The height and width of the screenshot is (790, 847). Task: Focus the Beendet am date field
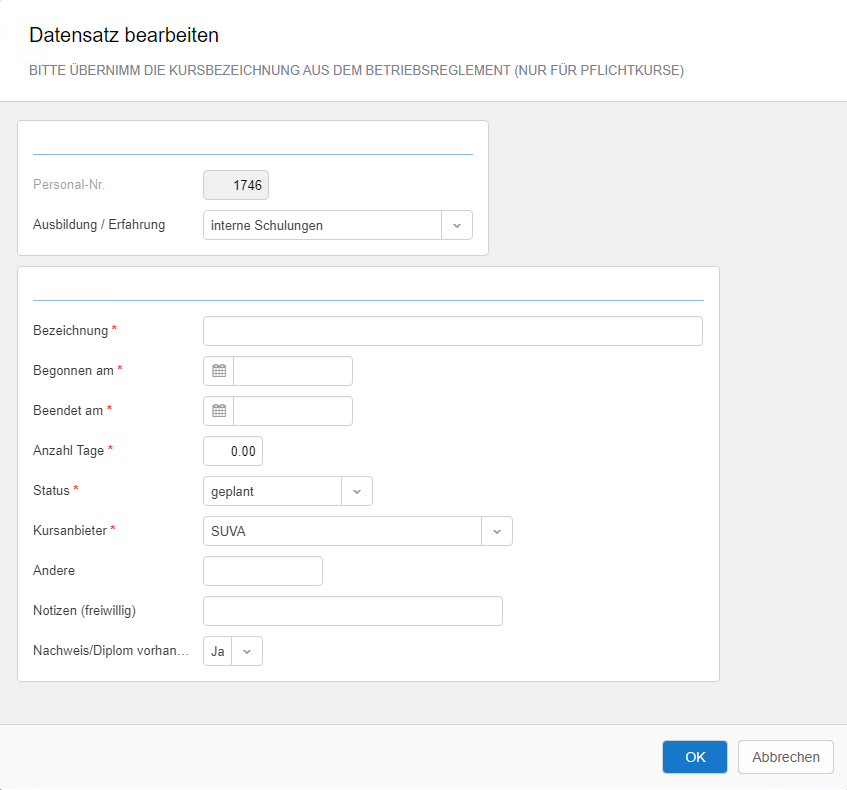click(292, 410)
